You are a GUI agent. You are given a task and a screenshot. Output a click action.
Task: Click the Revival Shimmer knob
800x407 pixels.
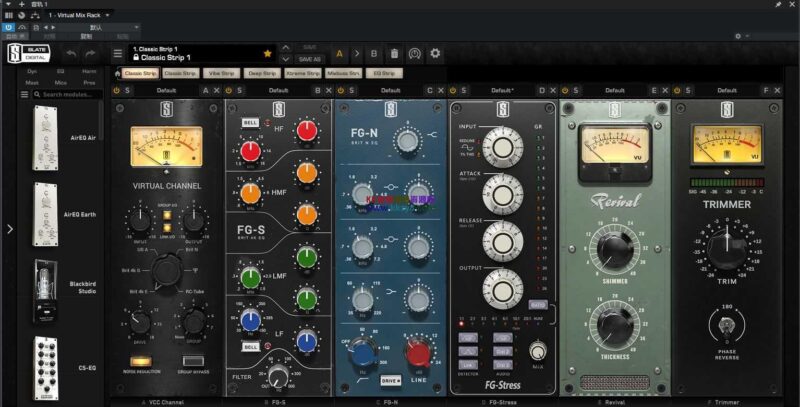(615, 251)
